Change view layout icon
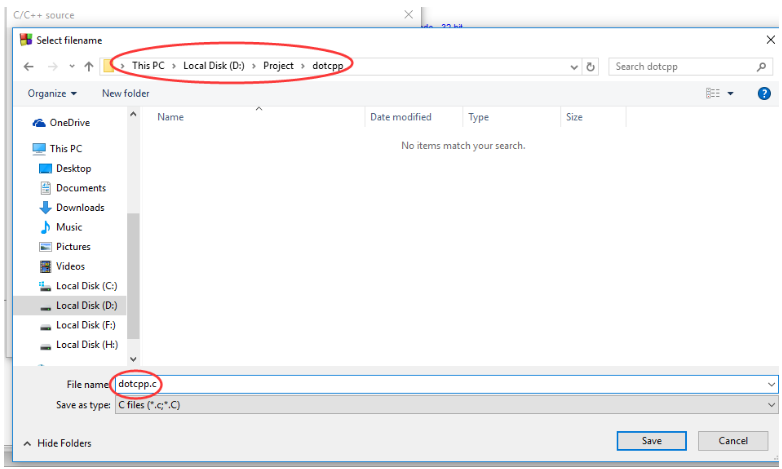 pyautogui.click(x=713, y=93)
